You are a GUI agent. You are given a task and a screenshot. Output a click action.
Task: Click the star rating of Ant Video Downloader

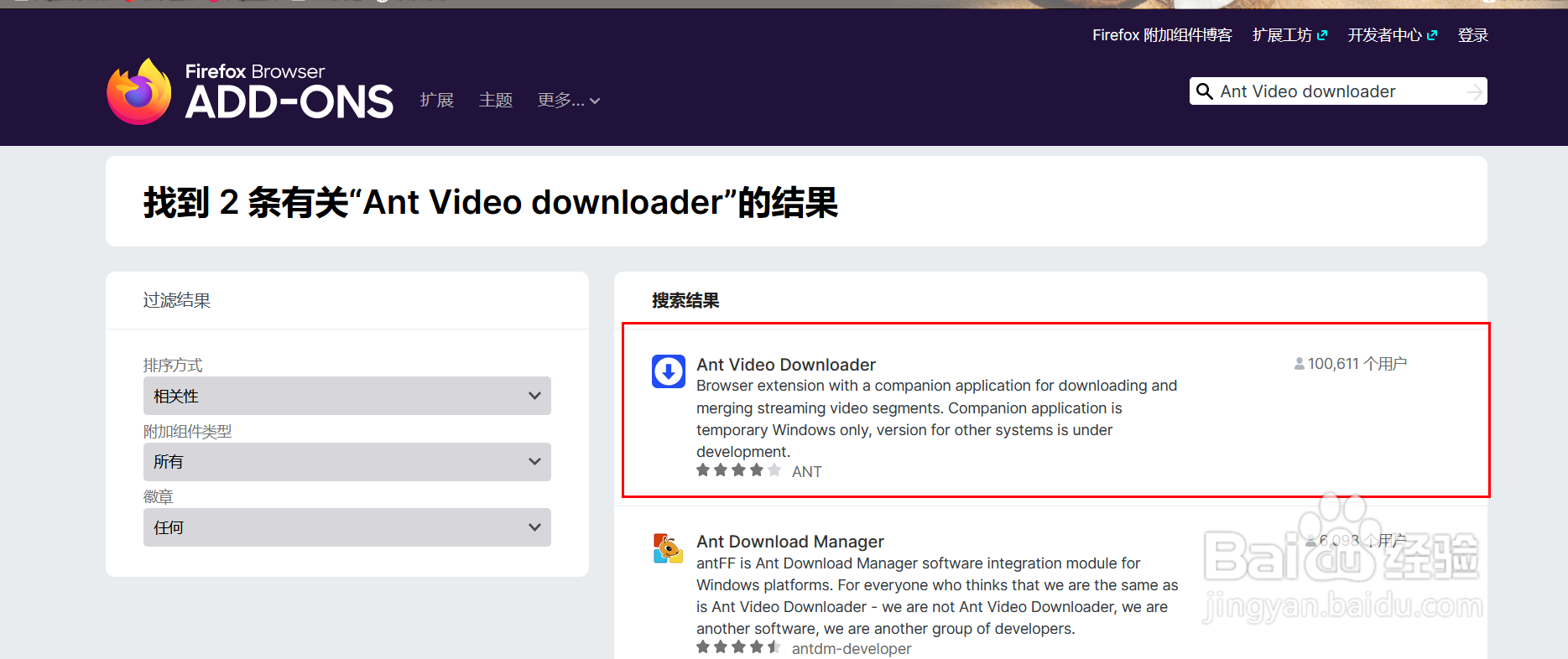739,470
